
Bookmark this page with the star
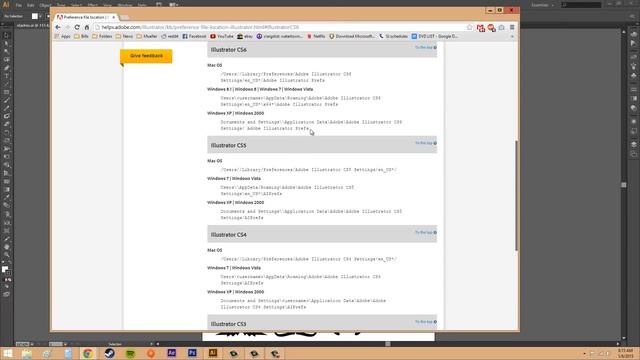(x=469, y=27)
